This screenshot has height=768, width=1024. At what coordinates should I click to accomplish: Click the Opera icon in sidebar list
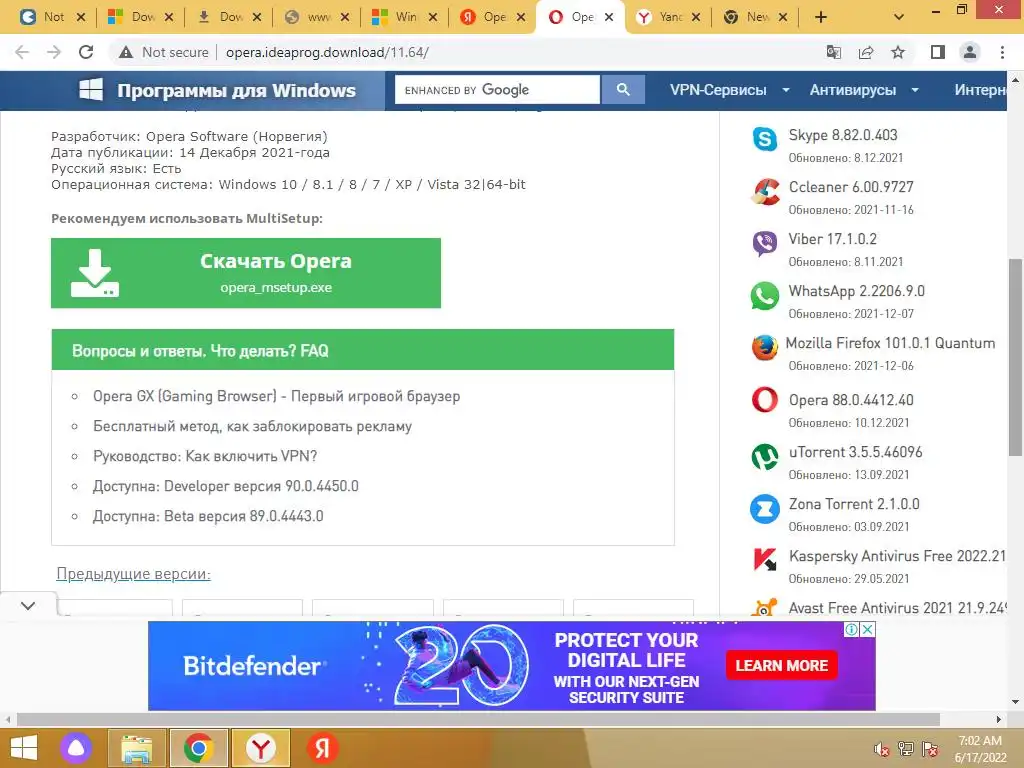(x=765, y=400)
